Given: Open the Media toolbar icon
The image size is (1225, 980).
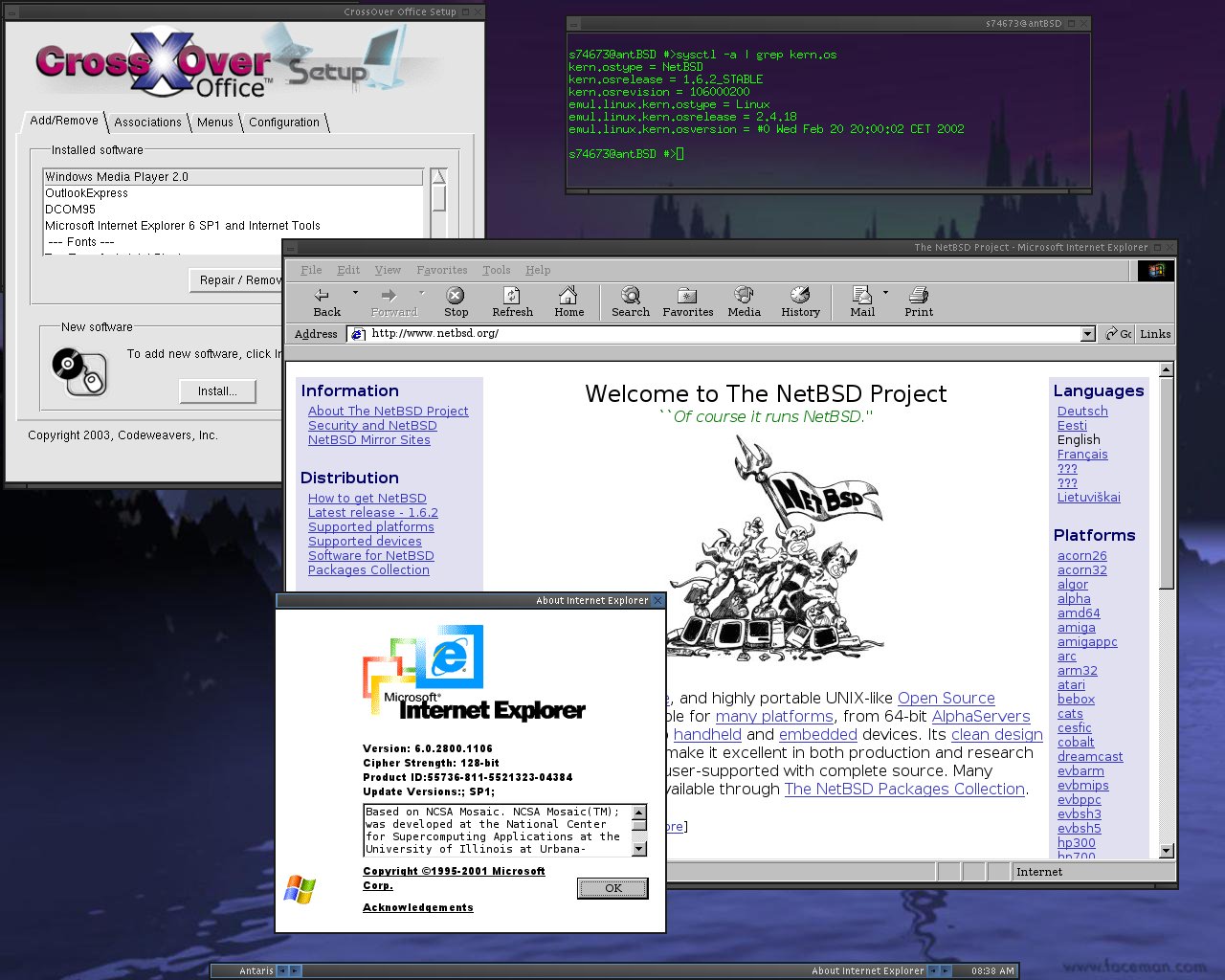Looking at the screenshot, I should coord(744,296).
